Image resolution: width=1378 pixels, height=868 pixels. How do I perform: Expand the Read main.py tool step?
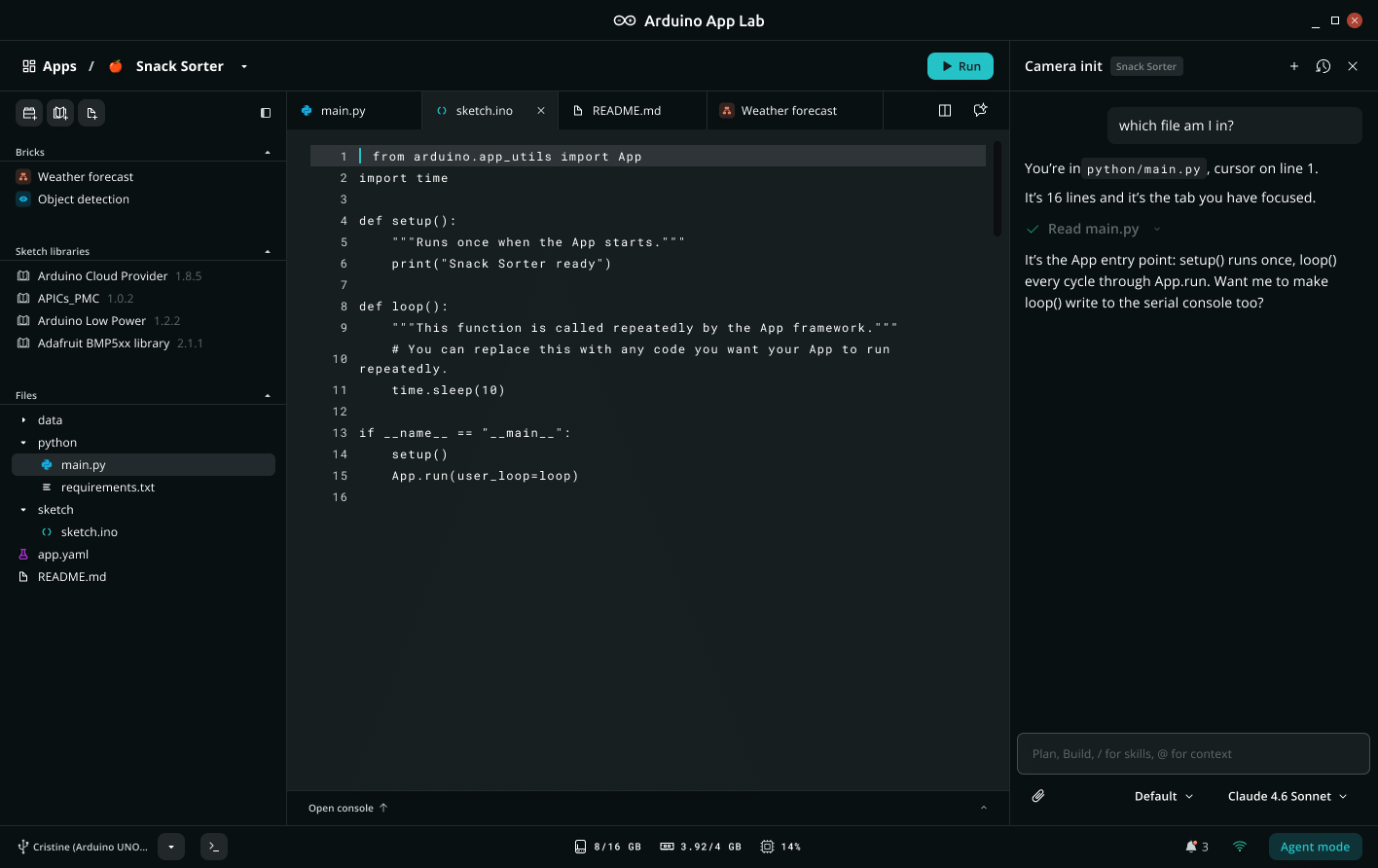[1157, 229]
